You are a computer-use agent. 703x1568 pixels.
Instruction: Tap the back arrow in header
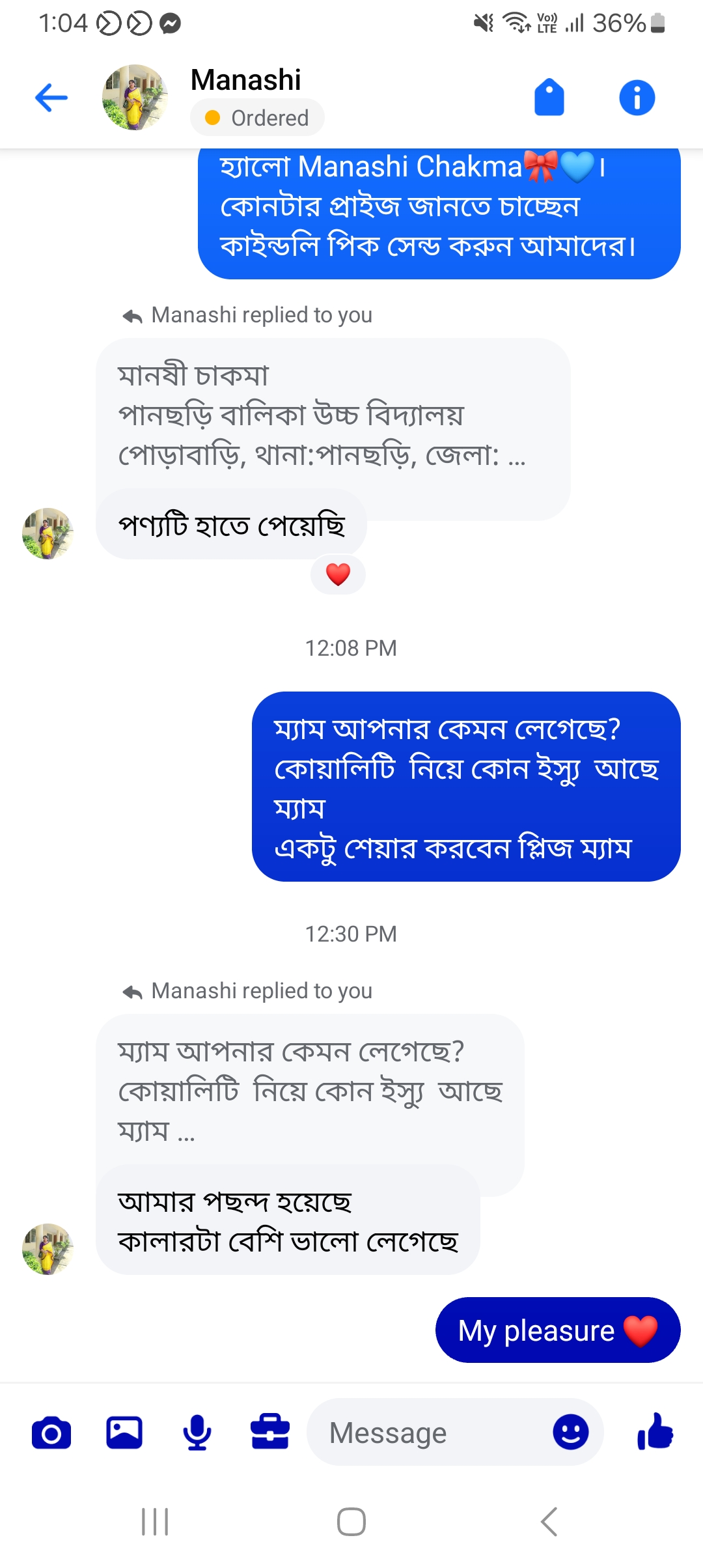[x=51, y=98]
